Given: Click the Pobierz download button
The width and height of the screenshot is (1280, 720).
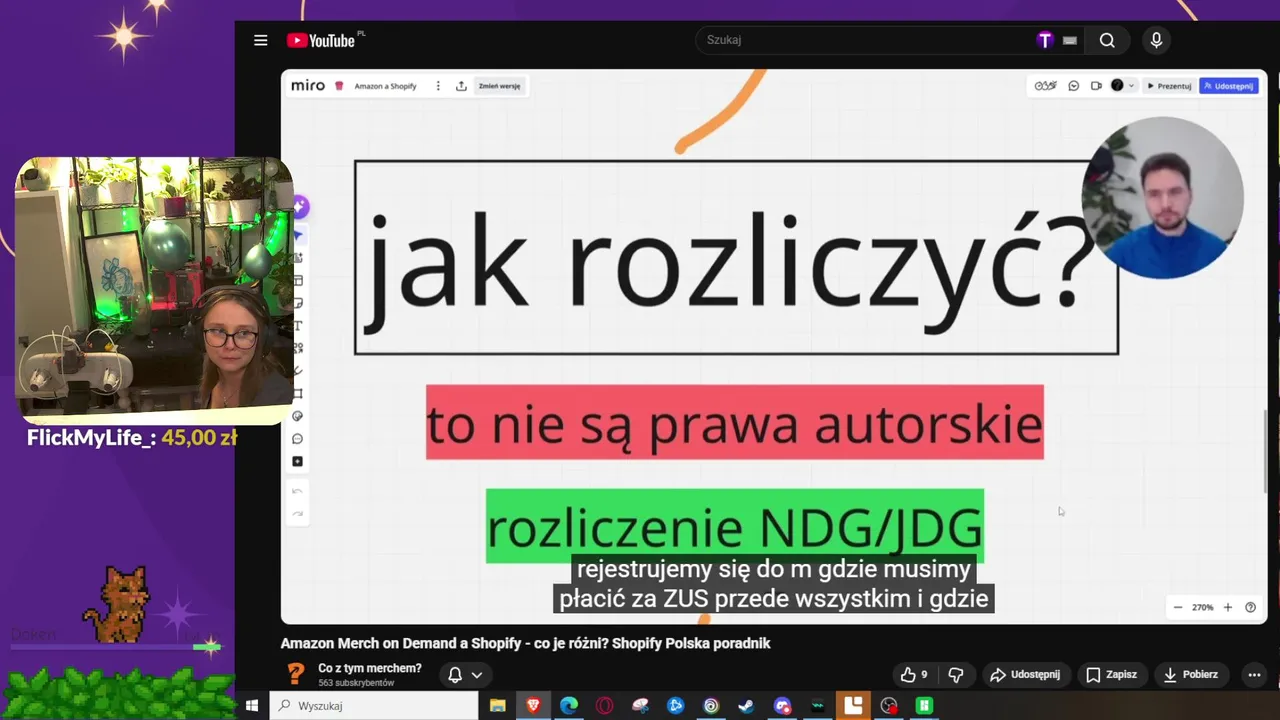Looking at the screenshot, I should [x=1190, y=675].
